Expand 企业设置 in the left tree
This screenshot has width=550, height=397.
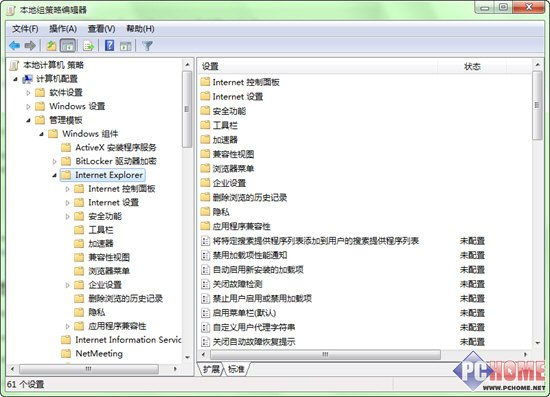click(x=67, y=285)
